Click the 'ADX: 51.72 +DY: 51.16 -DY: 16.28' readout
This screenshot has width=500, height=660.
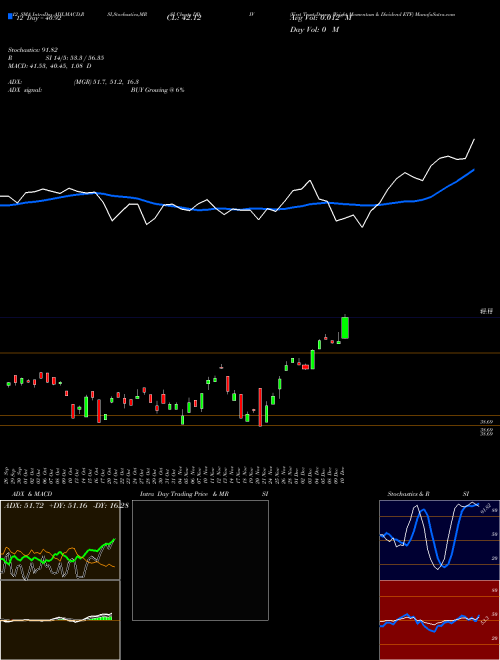click(66, 505)
